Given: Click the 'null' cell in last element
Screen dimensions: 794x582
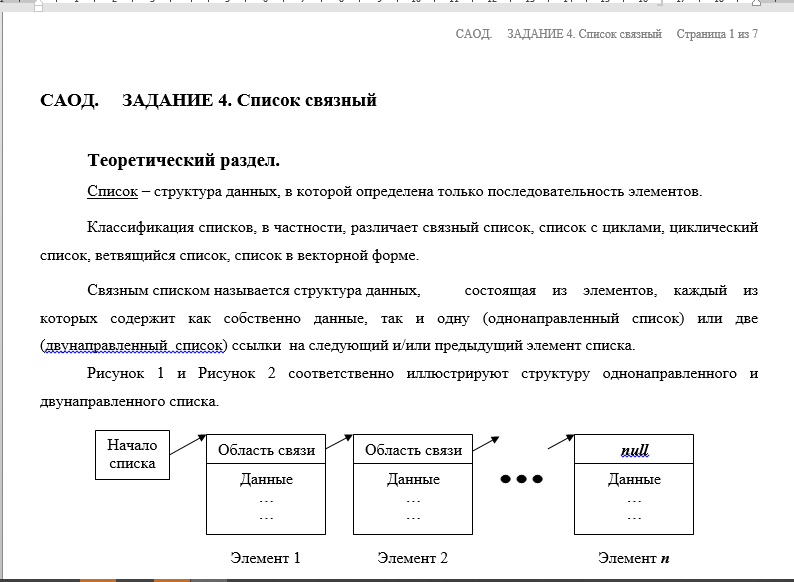Looking at the screenshot, I should click(x=634, y=450).
